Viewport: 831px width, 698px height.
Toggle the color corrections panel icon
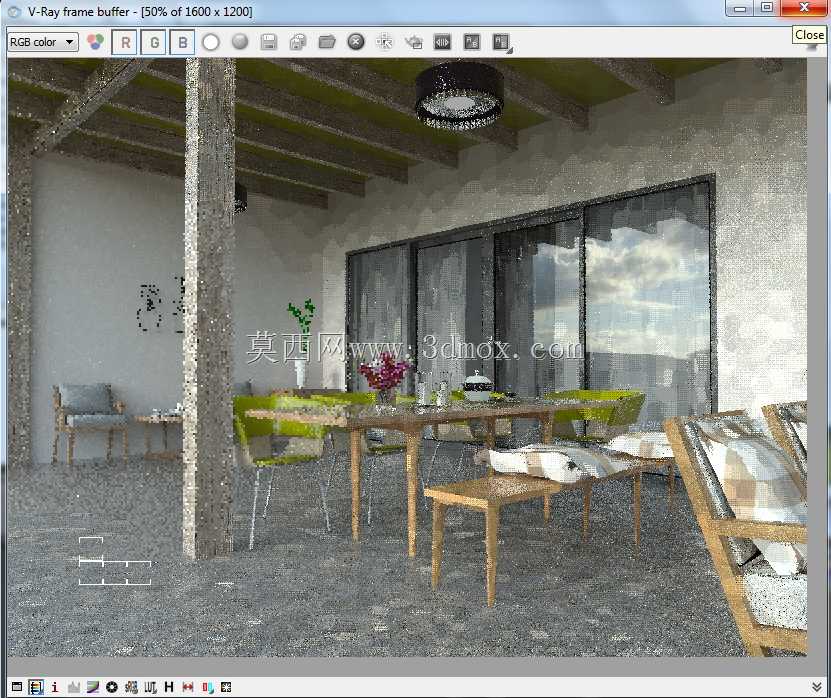36,687
